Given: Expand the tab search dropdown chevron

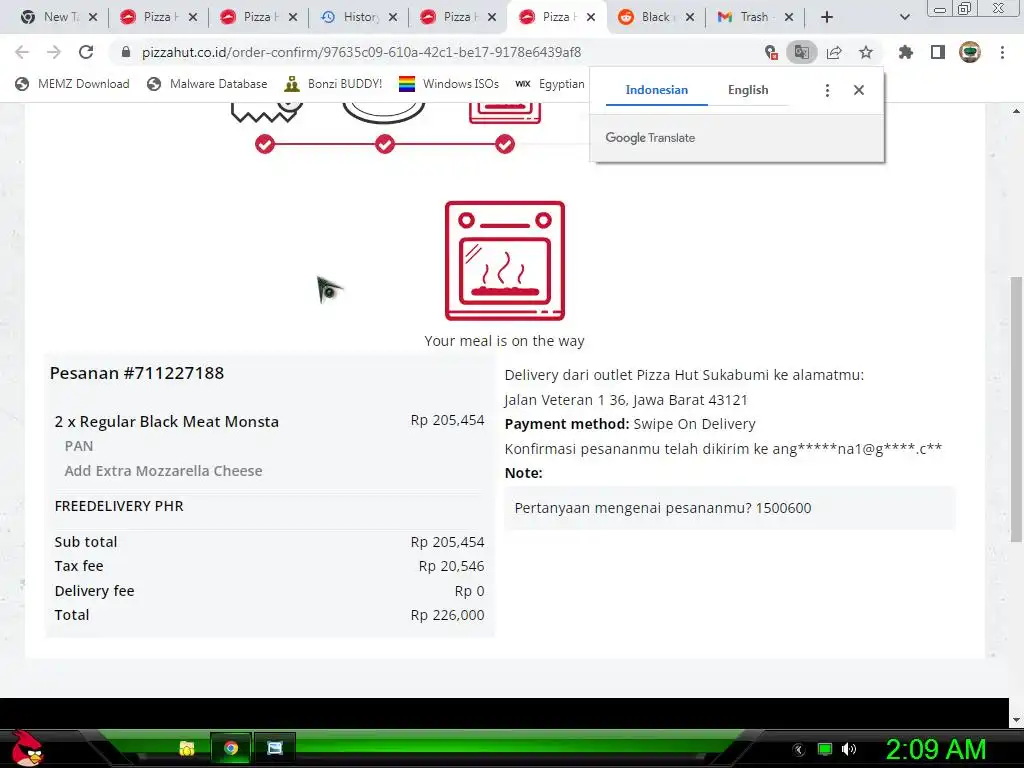Looking at the screenshot, I should 904,17.
